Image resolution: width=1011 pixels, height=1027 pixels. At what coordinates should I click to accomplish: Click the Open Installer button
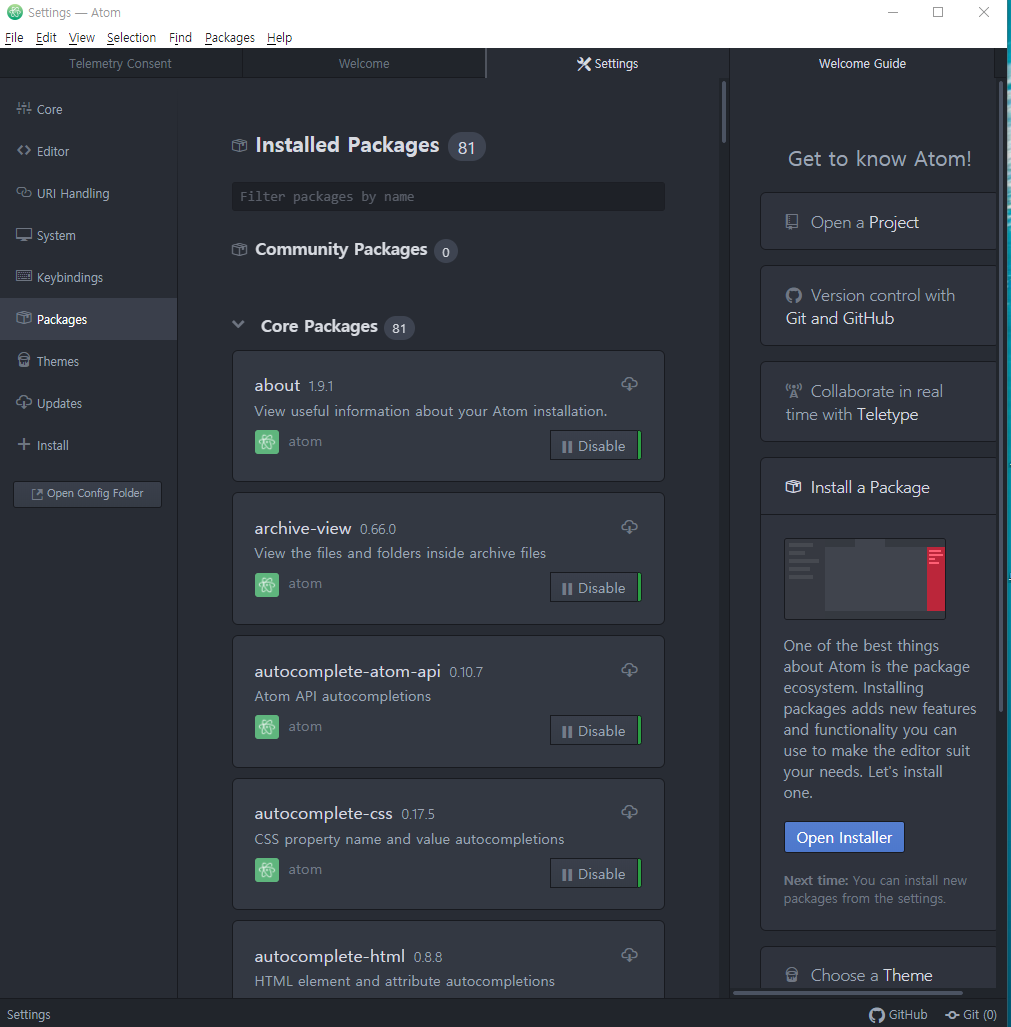click(844, 837)
